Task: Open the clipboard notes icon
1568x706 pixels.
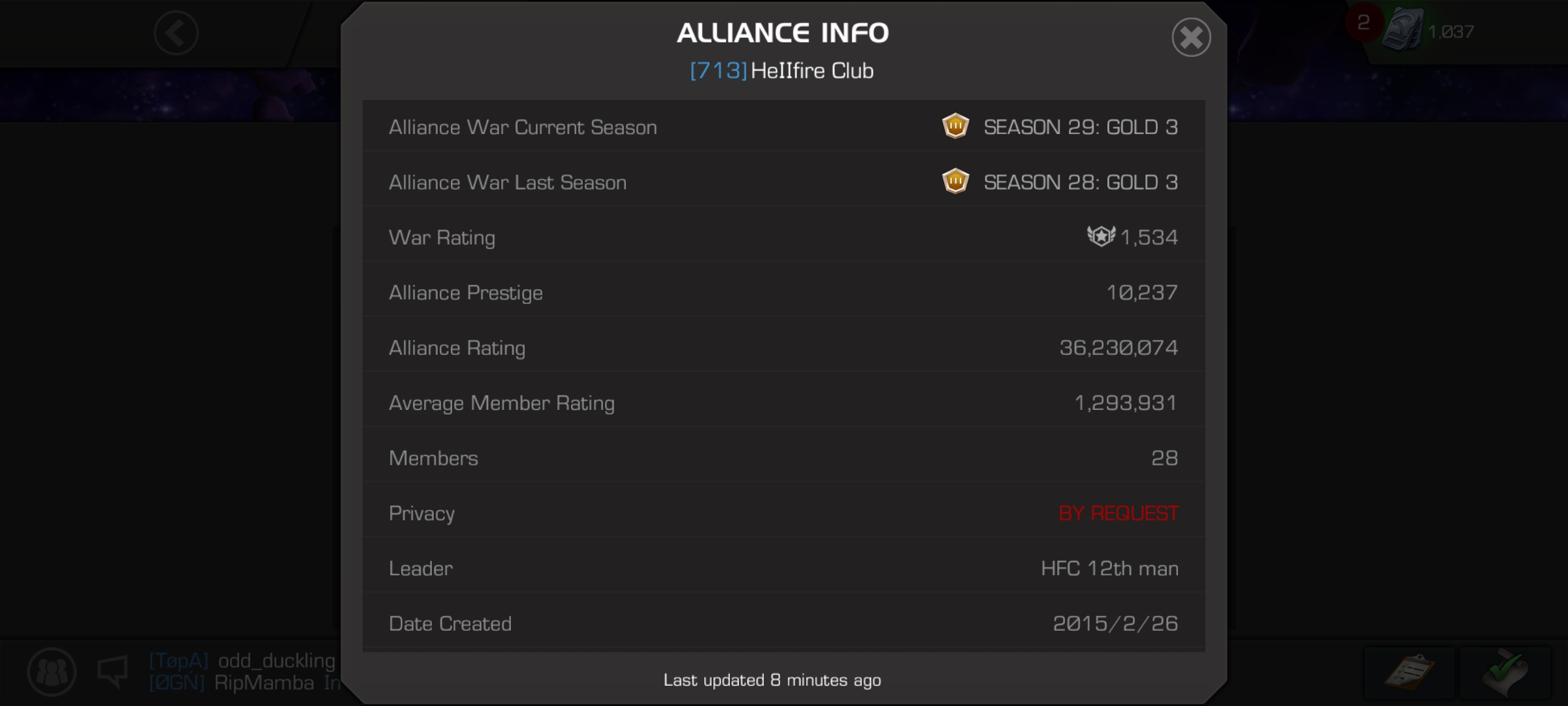Action: coord(1409,671)
